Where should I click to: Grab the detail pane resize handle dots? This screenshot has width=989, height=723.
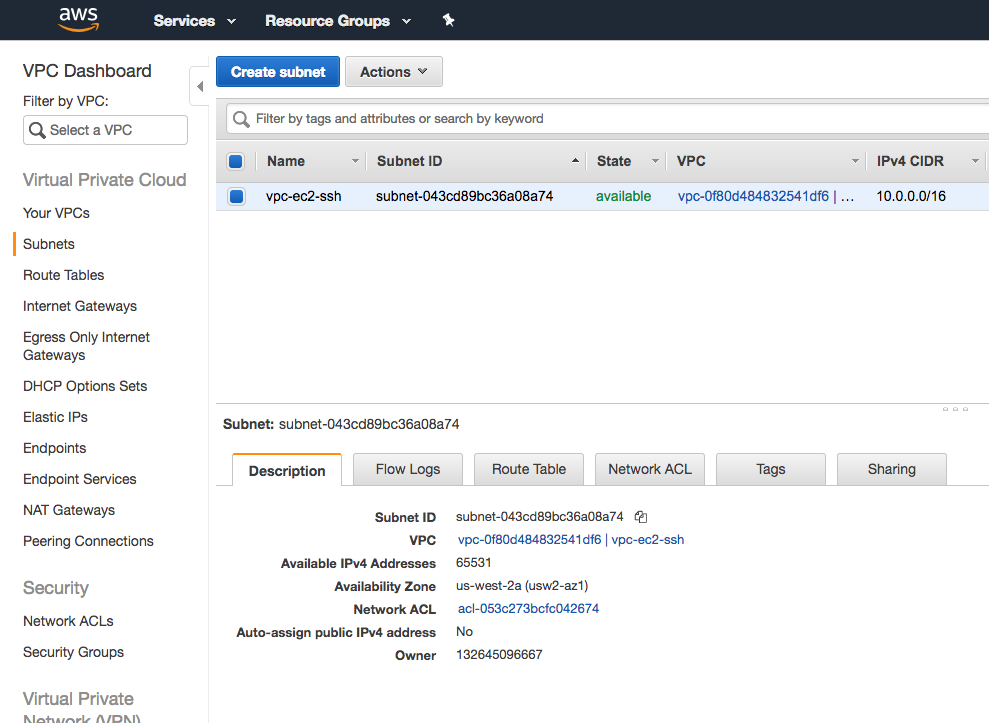click(x=954, y=409)
